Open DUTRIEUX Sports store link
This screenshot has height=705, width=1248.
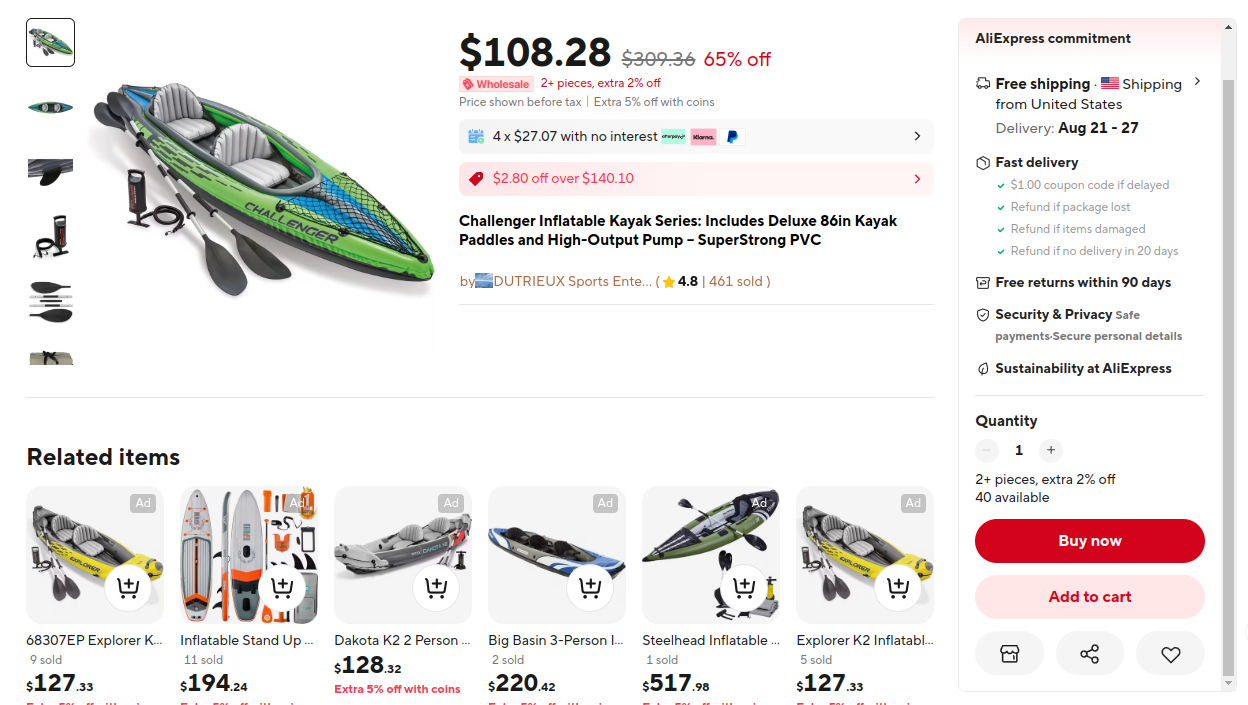coord(572,281)
